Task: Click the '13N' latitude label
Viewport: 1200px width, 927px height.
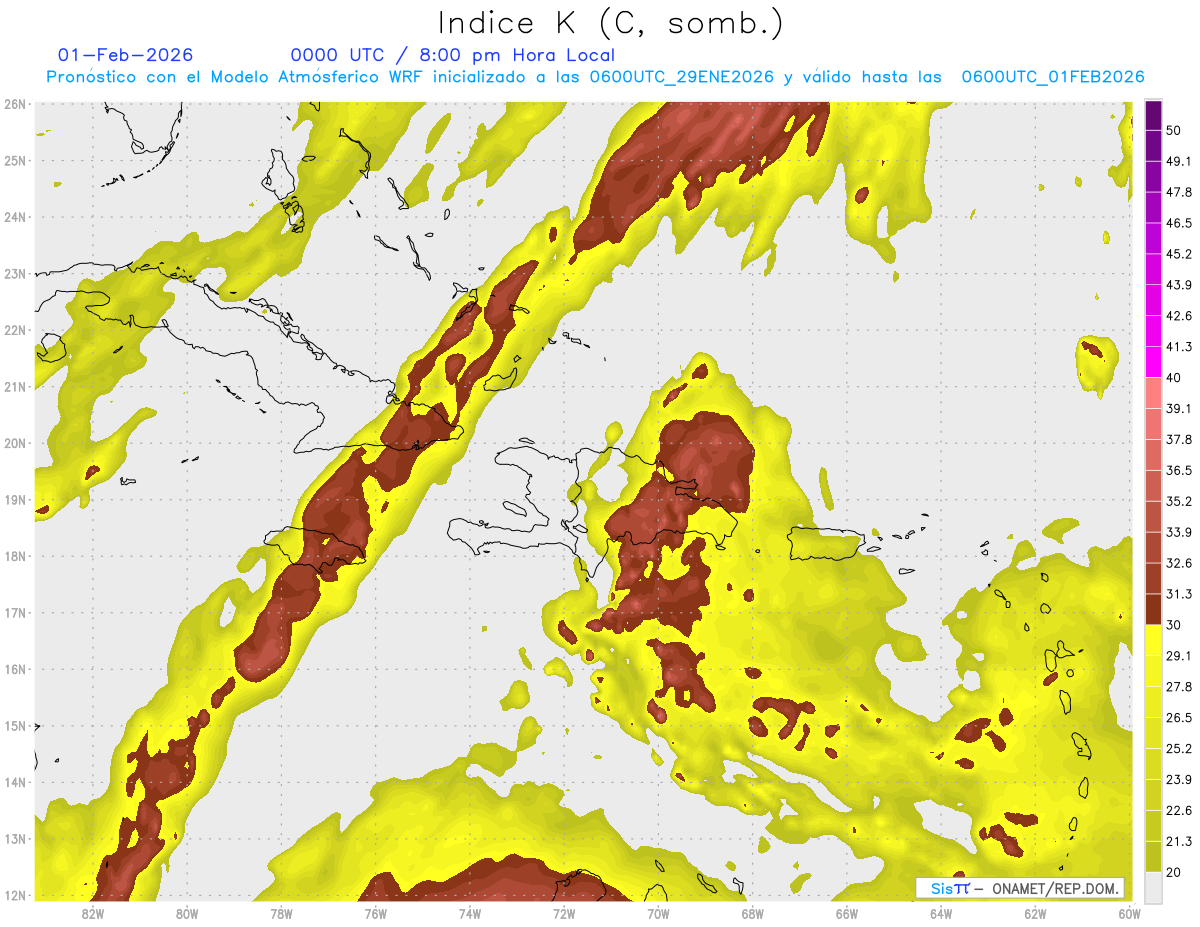Action: [x=15, y=839]
